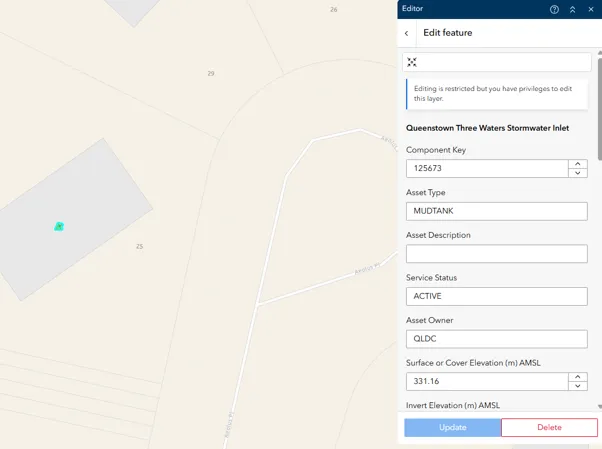Click the 'Edit feature' title

tap(448, 33)
